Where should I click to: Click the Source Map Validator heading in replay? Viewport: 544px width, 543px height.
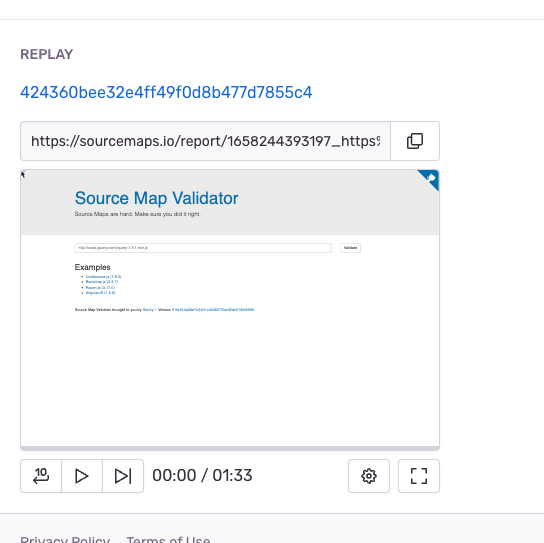click(156, 198)
